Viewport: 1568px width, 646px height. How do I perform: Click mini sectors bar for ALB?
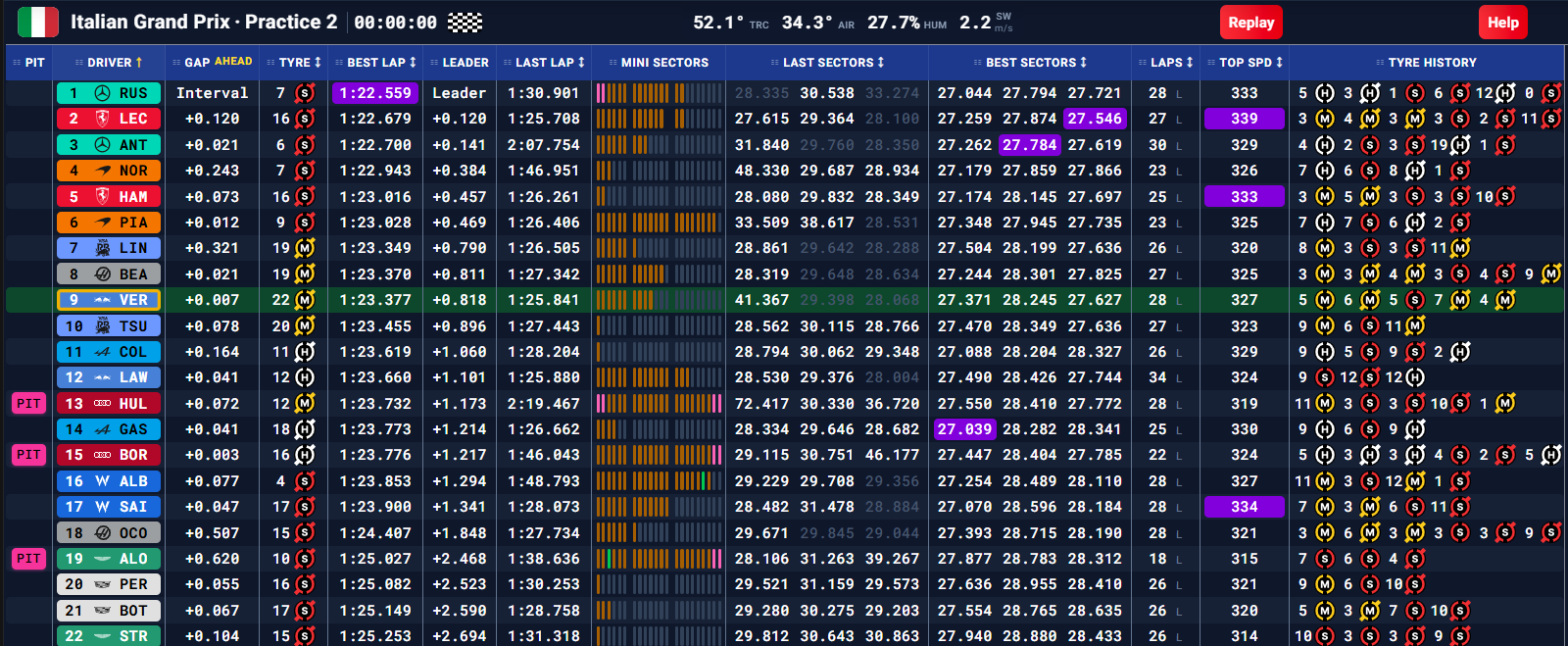(659, 481)
